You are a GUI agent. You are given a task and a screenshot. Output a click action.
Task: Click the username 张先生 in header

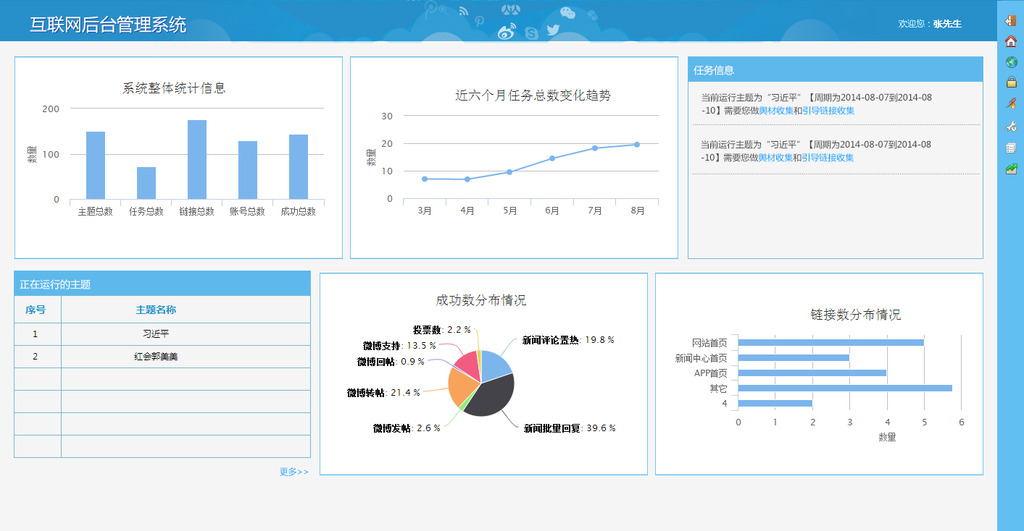(947, 24)
